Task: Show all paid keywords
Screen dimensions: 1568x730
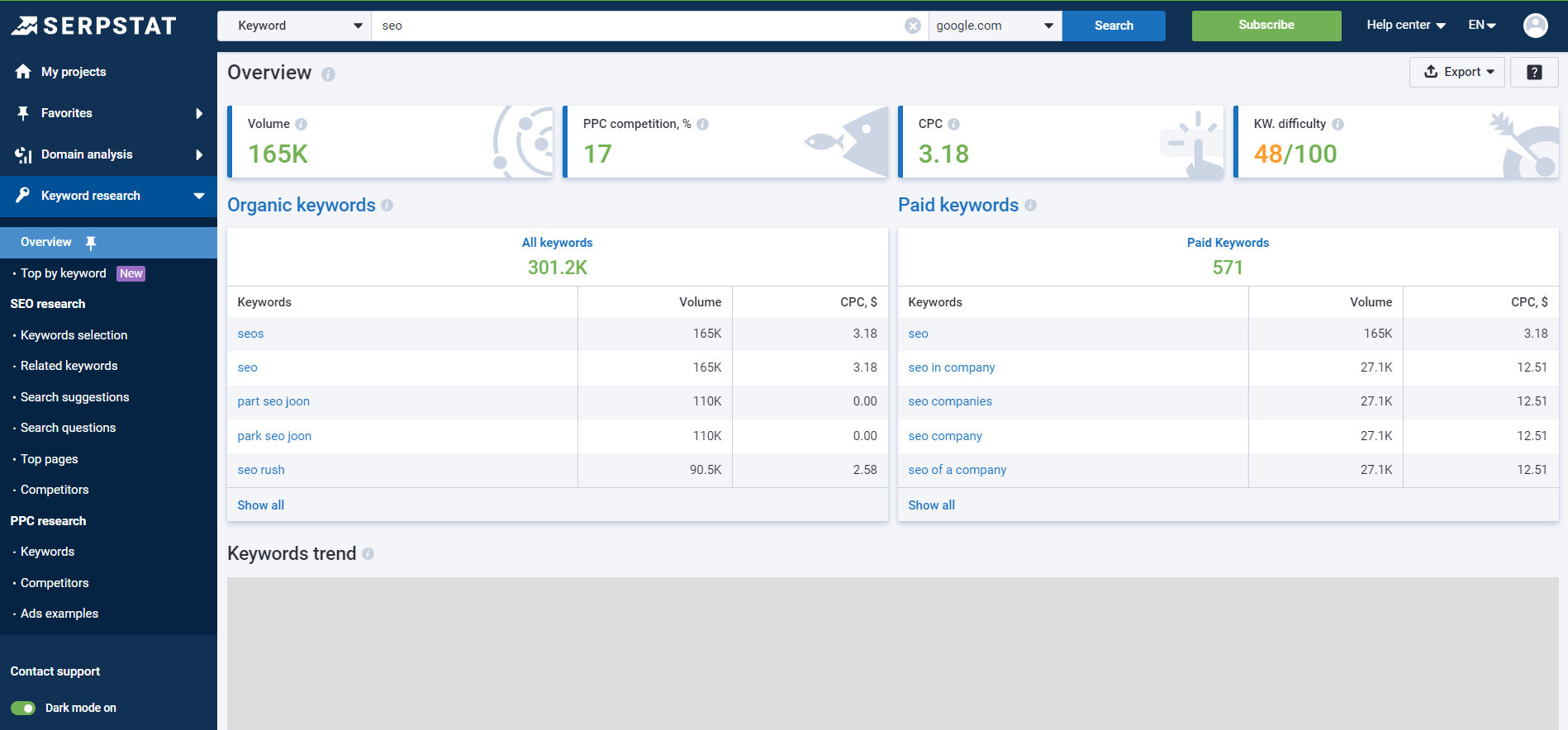Action: point(932,505)
